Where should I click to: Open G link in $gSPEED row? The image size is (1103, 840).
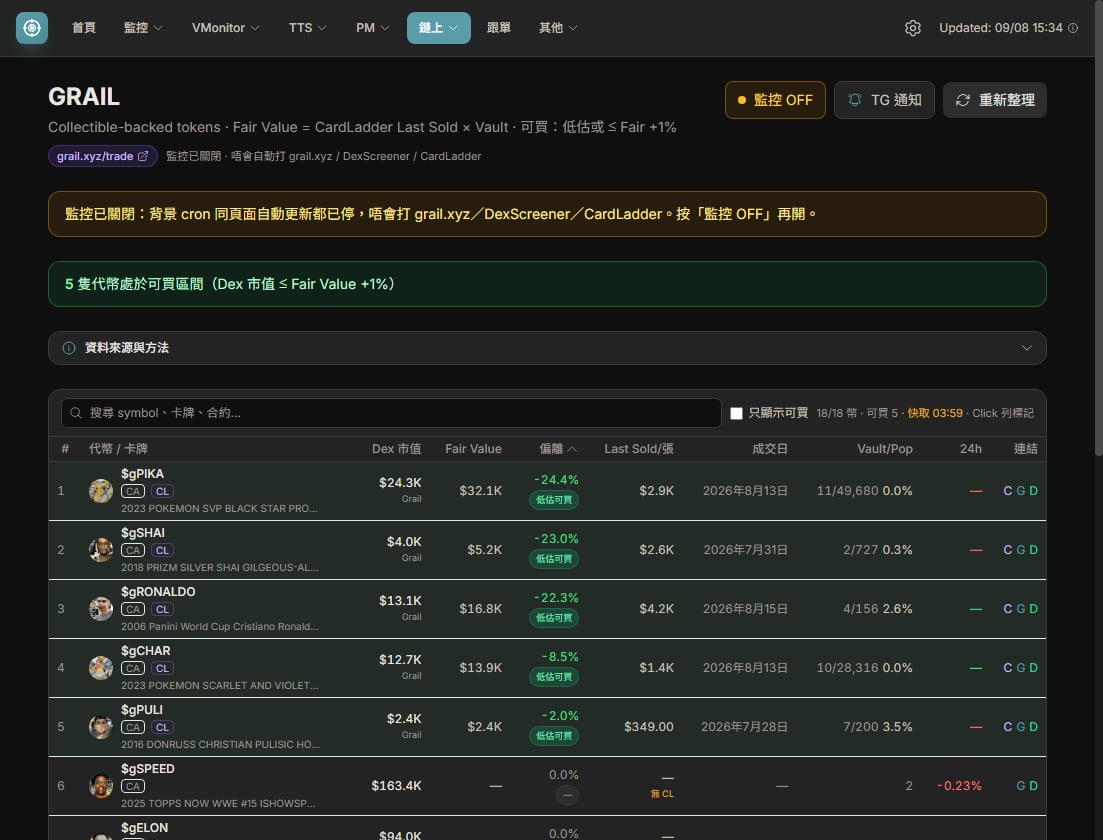(x=1021, y=786)
